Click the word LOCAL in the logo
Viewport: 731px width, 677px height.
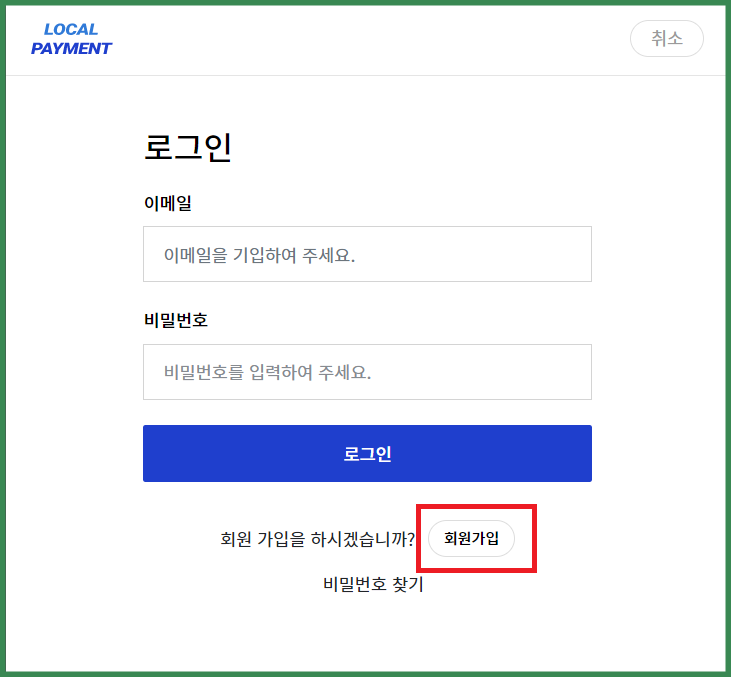pyautogui.click(x=71, y=30)
